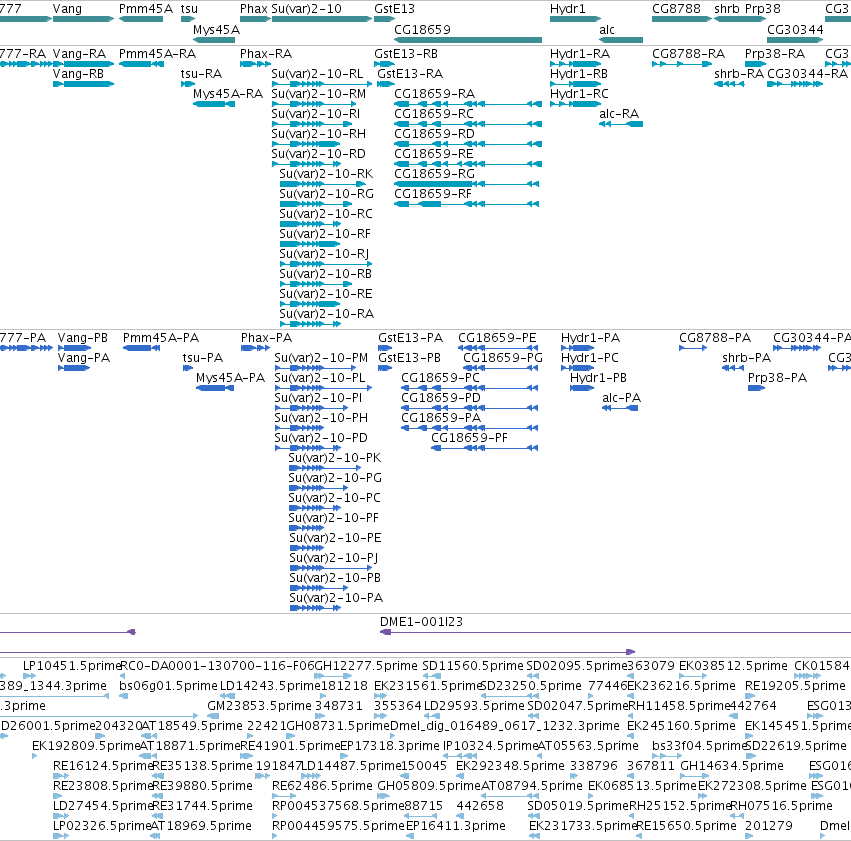Click the Mys45A-PA protein label
This screenshot has height=841, width=851.
point(231,378)
